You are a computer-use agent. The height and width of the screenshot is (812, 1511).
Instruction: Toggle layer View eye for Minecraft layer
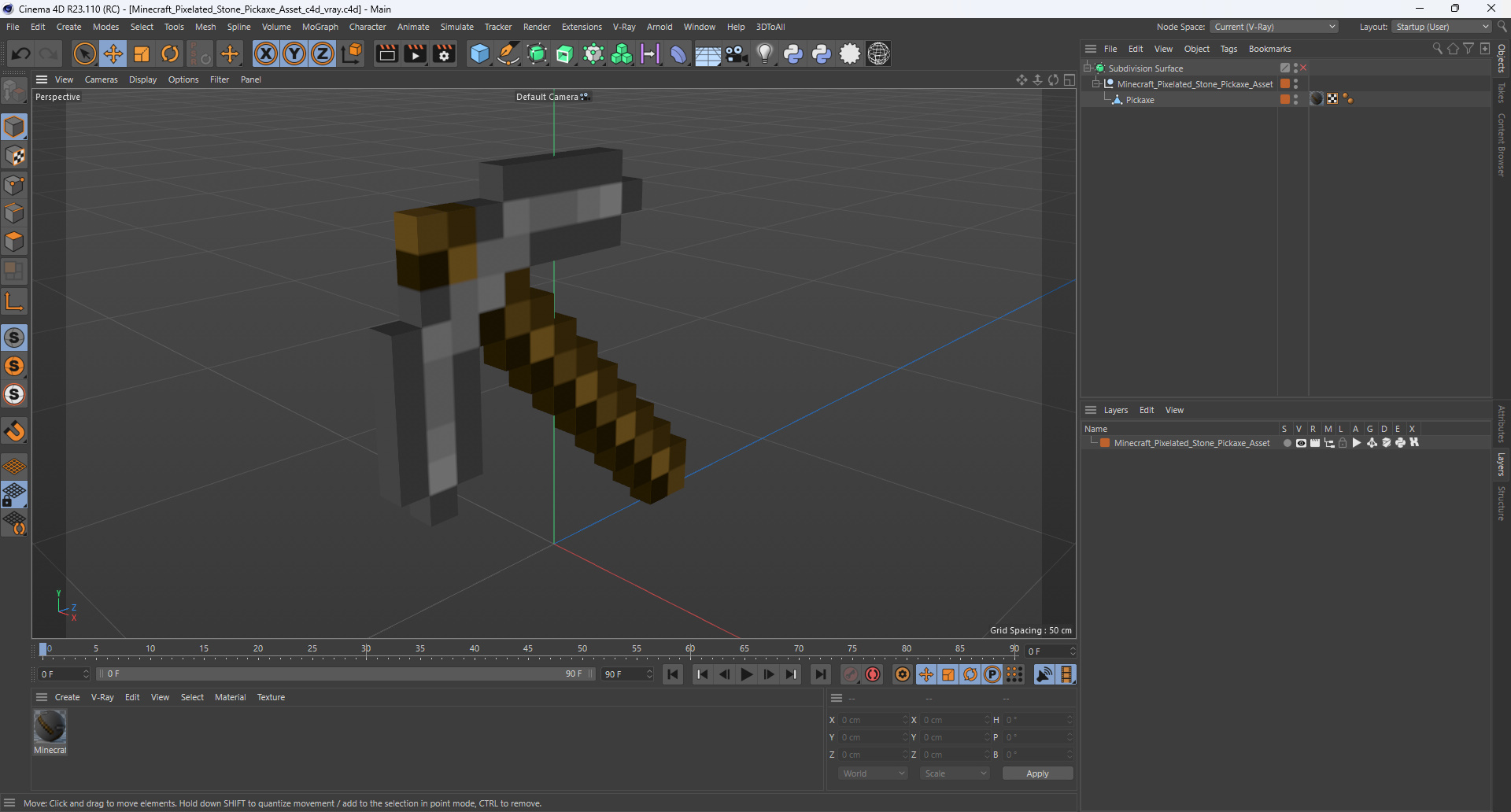pos(1301,443)
